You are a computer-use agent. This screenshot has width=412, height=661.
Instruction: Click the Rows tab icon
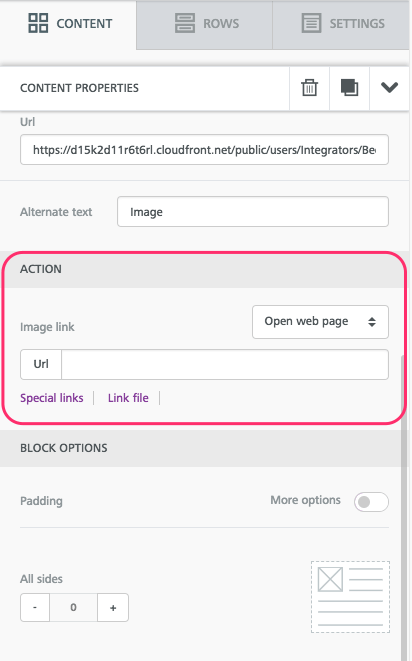pos(185,23)
